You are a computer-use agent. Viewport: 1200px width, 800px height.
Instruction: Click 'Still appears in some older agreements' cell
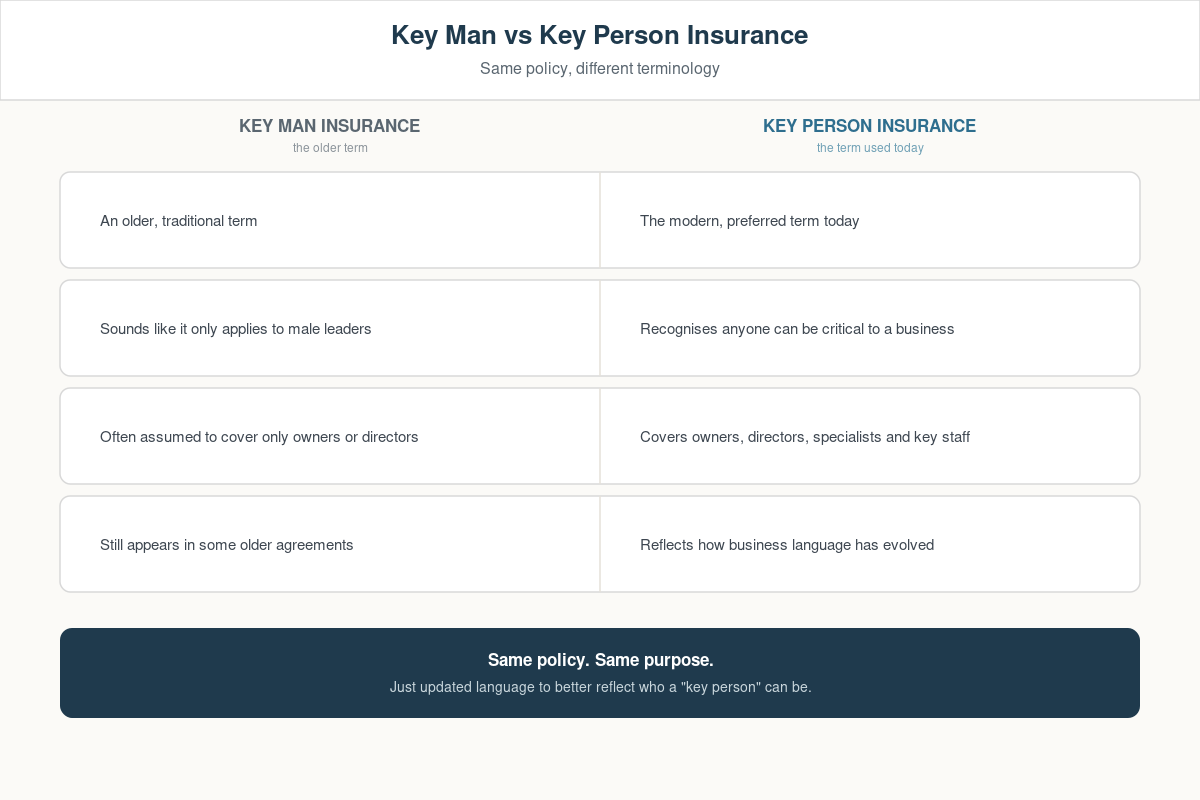[330, 544]
